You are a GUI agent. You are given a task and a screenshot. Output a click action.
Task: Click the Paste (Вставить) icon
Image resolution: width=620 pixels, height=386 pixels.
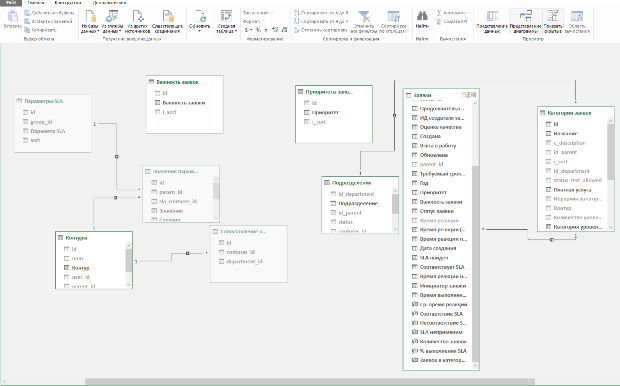[12, 17]
